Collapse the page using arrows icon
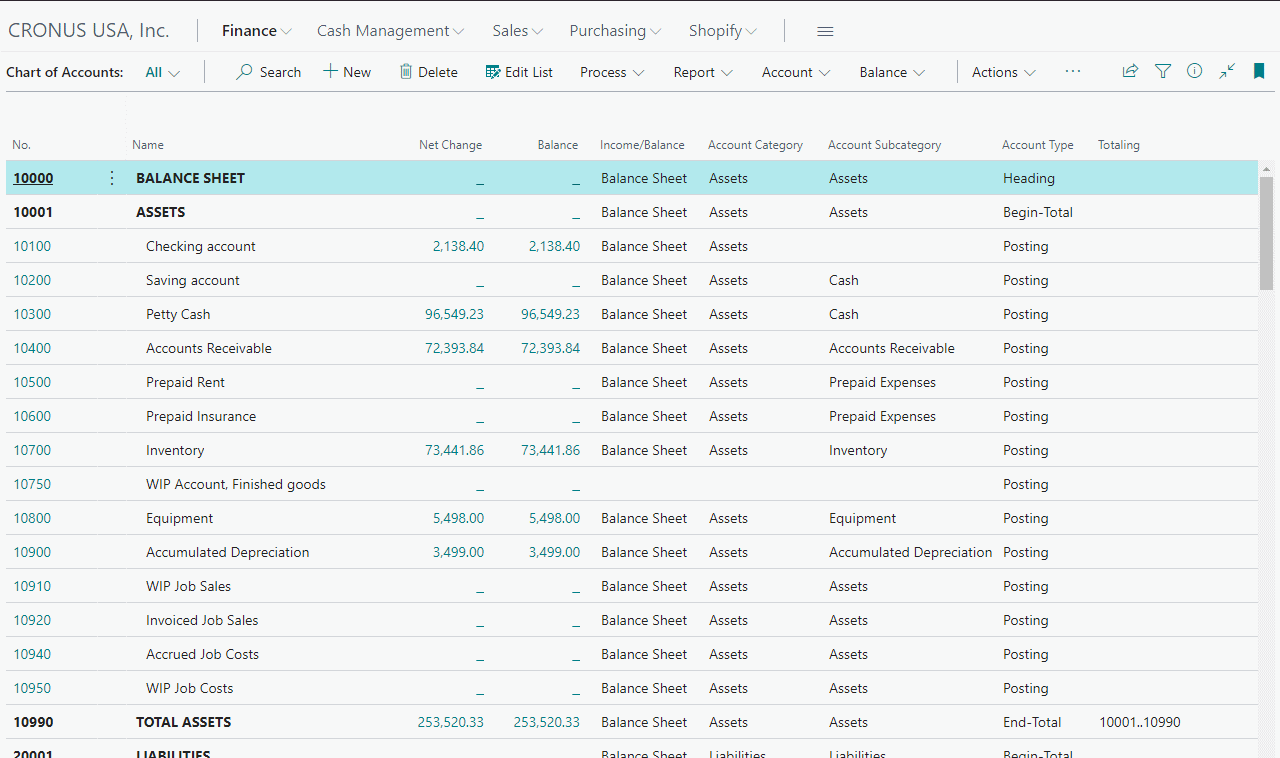Viewport: 1280px width, 758px height. click(1227, 71)
